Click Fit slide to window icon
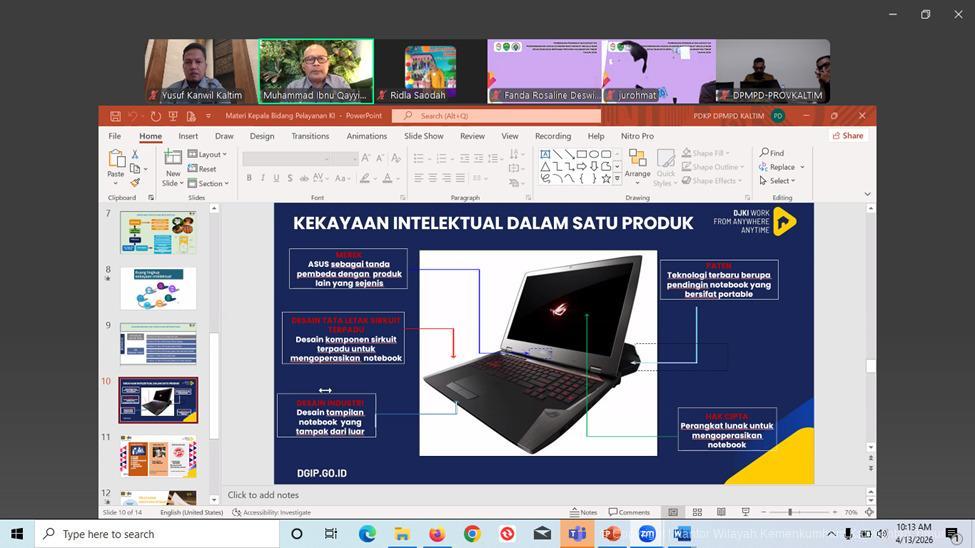Image resolution: width=975 pixels, height=548 pixels. [869, 512]
